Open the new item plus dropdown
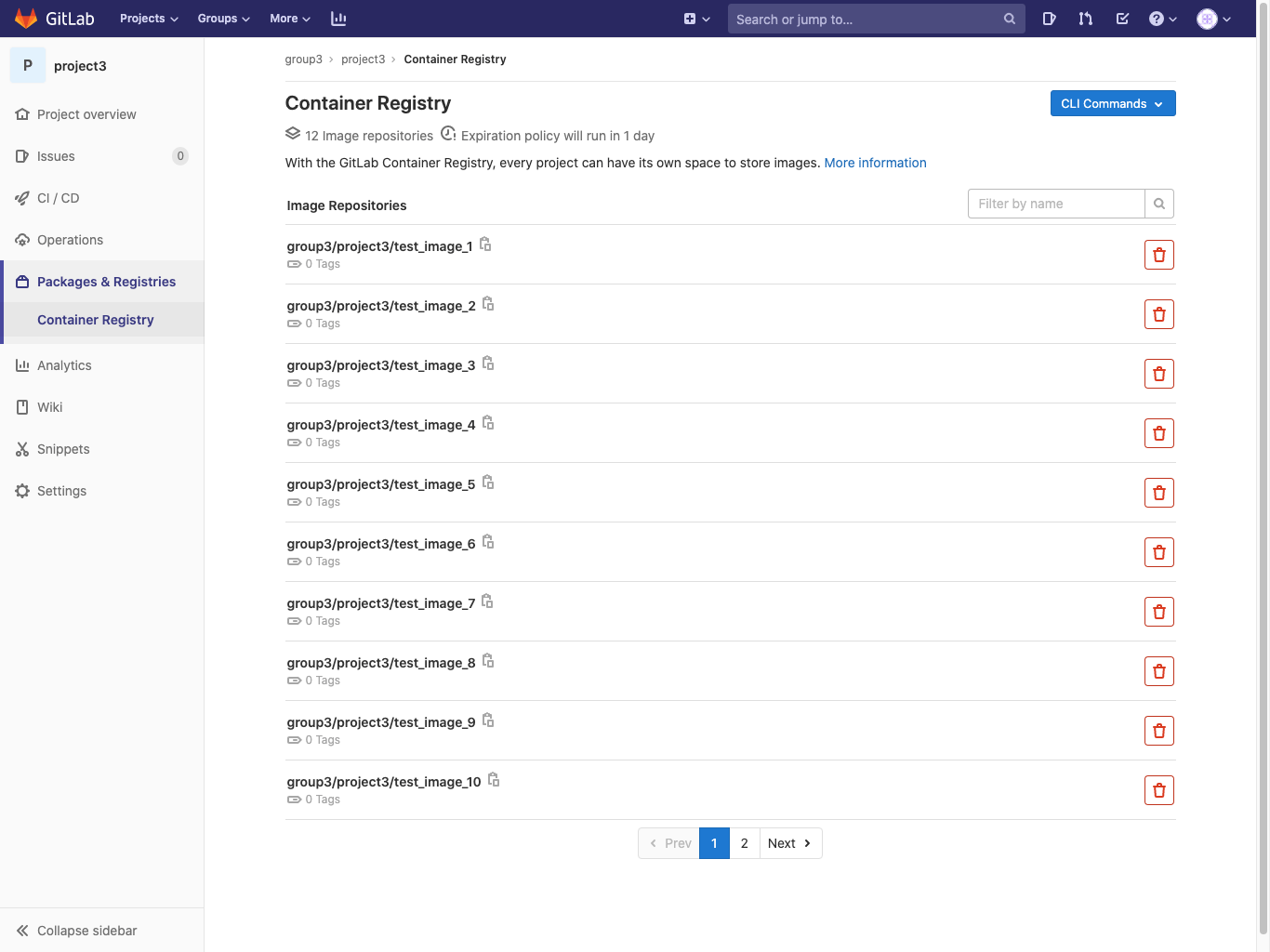Screen dimensions: 1270x952 [x=695, y=19]
